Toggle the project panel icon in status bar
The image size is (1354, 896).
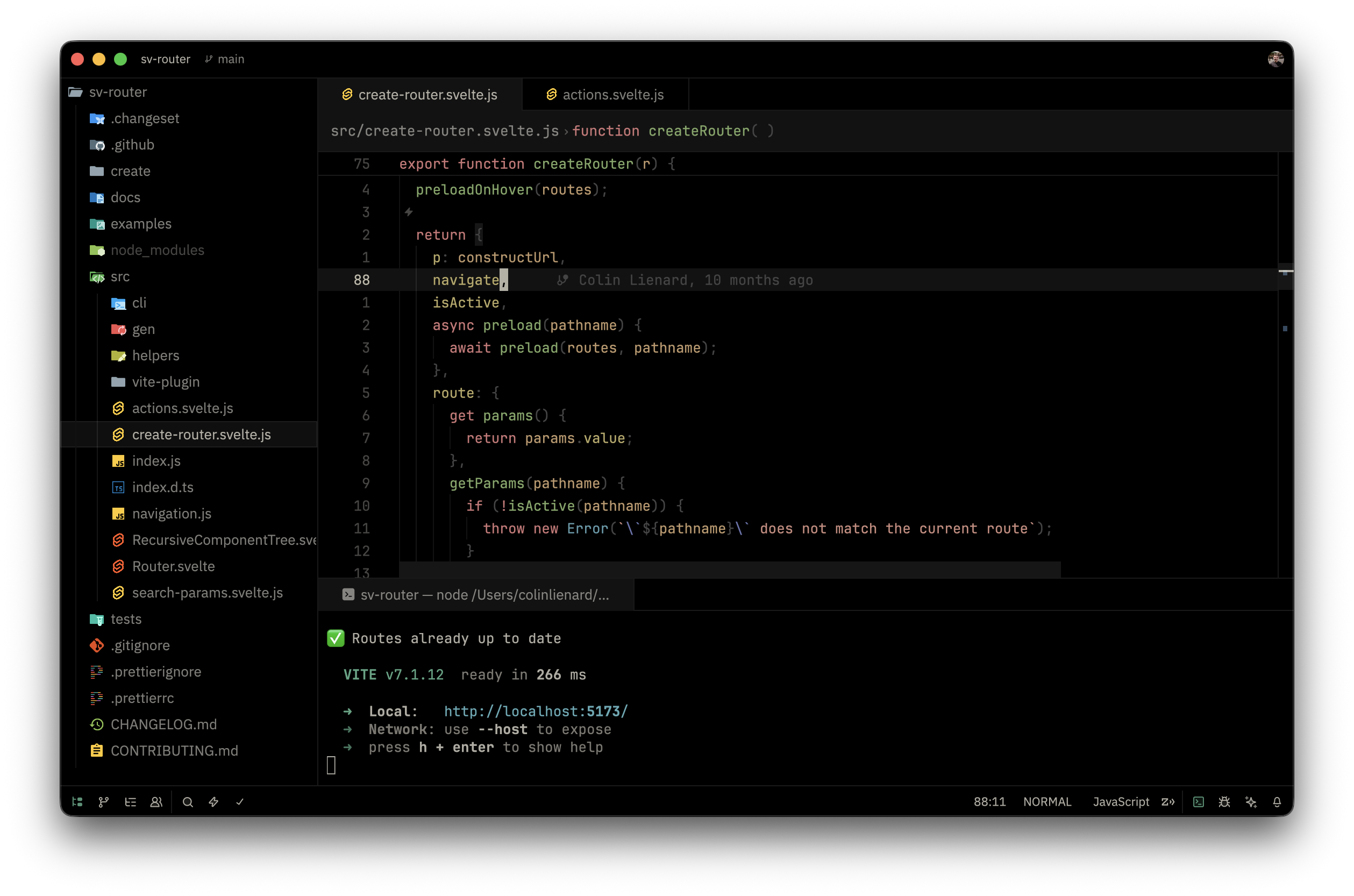coord(77,802)
